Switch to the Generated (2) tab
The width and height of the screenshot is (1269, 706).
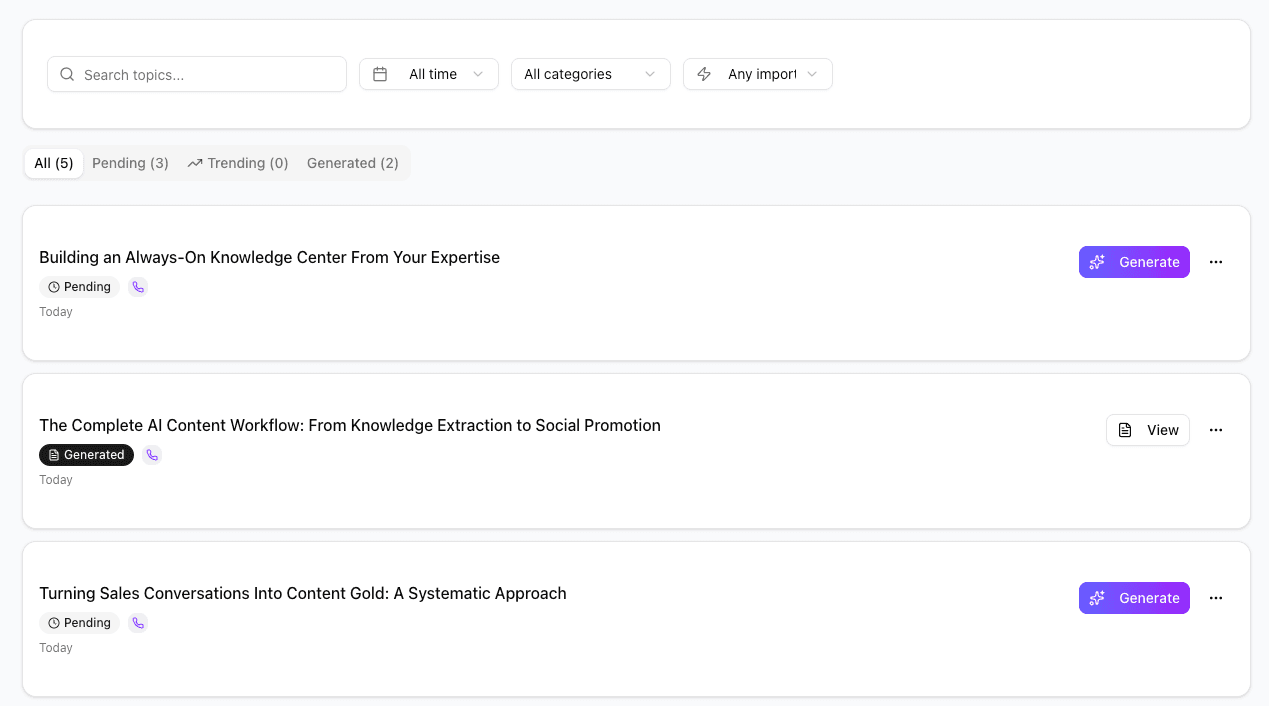point(352,162)
